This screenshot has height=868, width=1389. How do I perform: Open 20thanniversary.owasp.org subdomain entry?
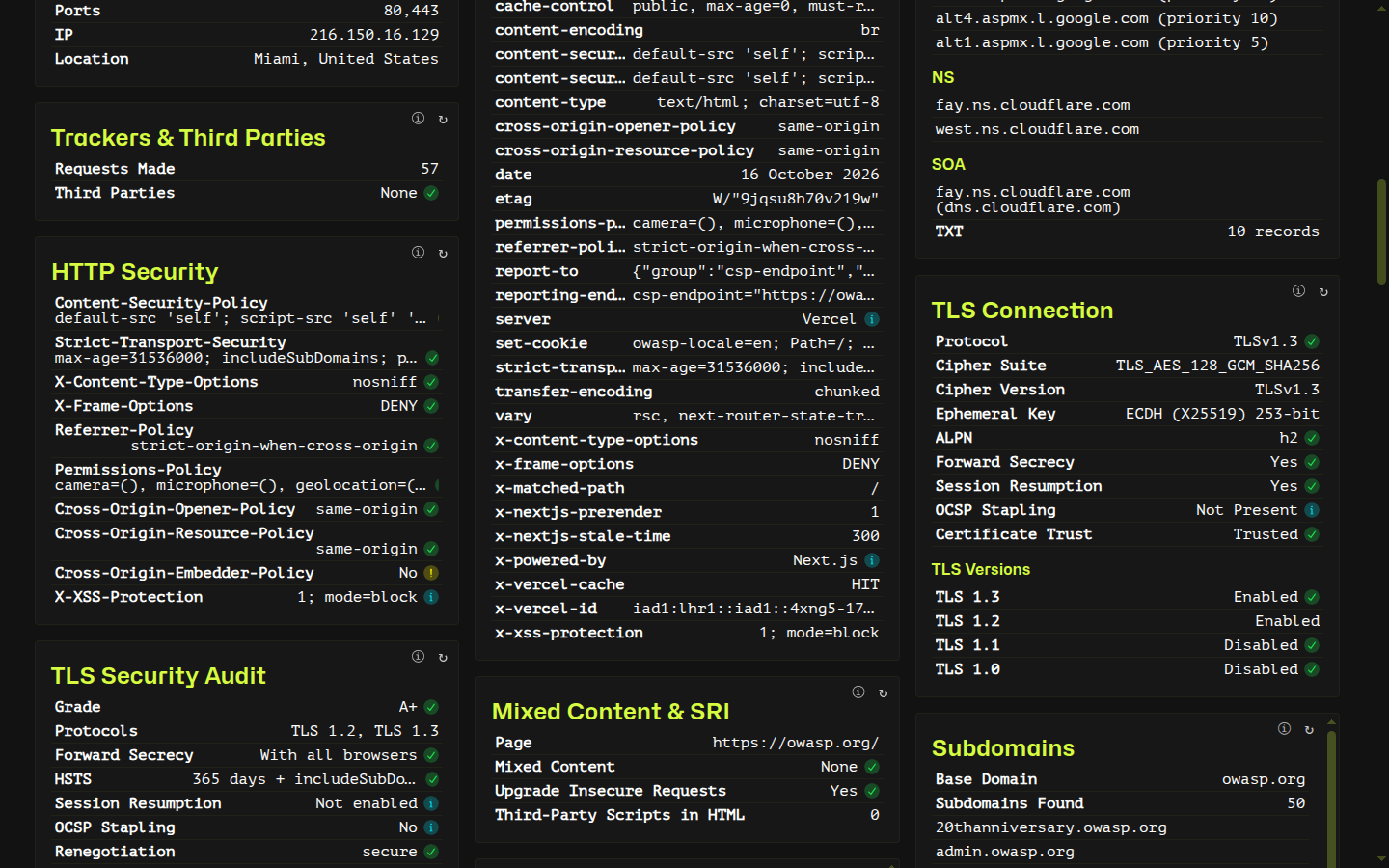coord(1050,827)
